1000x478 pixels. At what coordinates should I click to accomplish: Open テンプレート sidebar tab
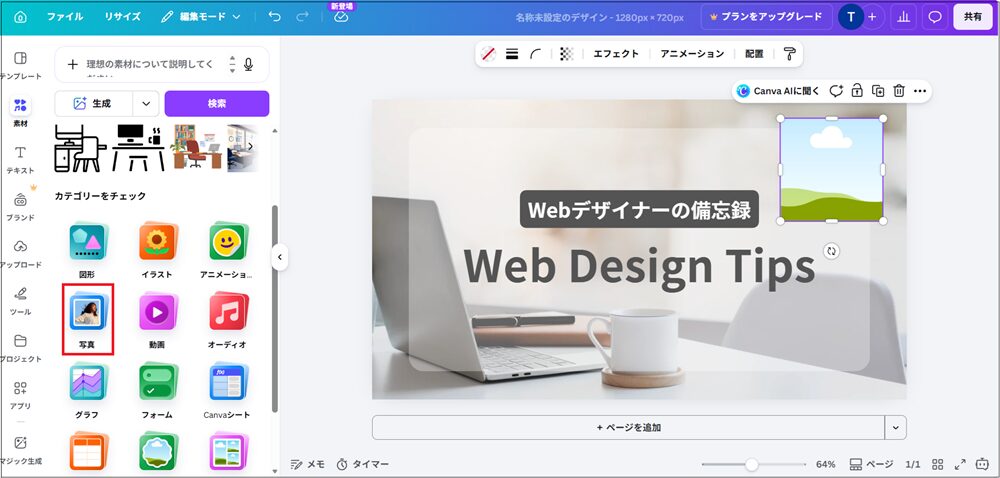point(20,66)
